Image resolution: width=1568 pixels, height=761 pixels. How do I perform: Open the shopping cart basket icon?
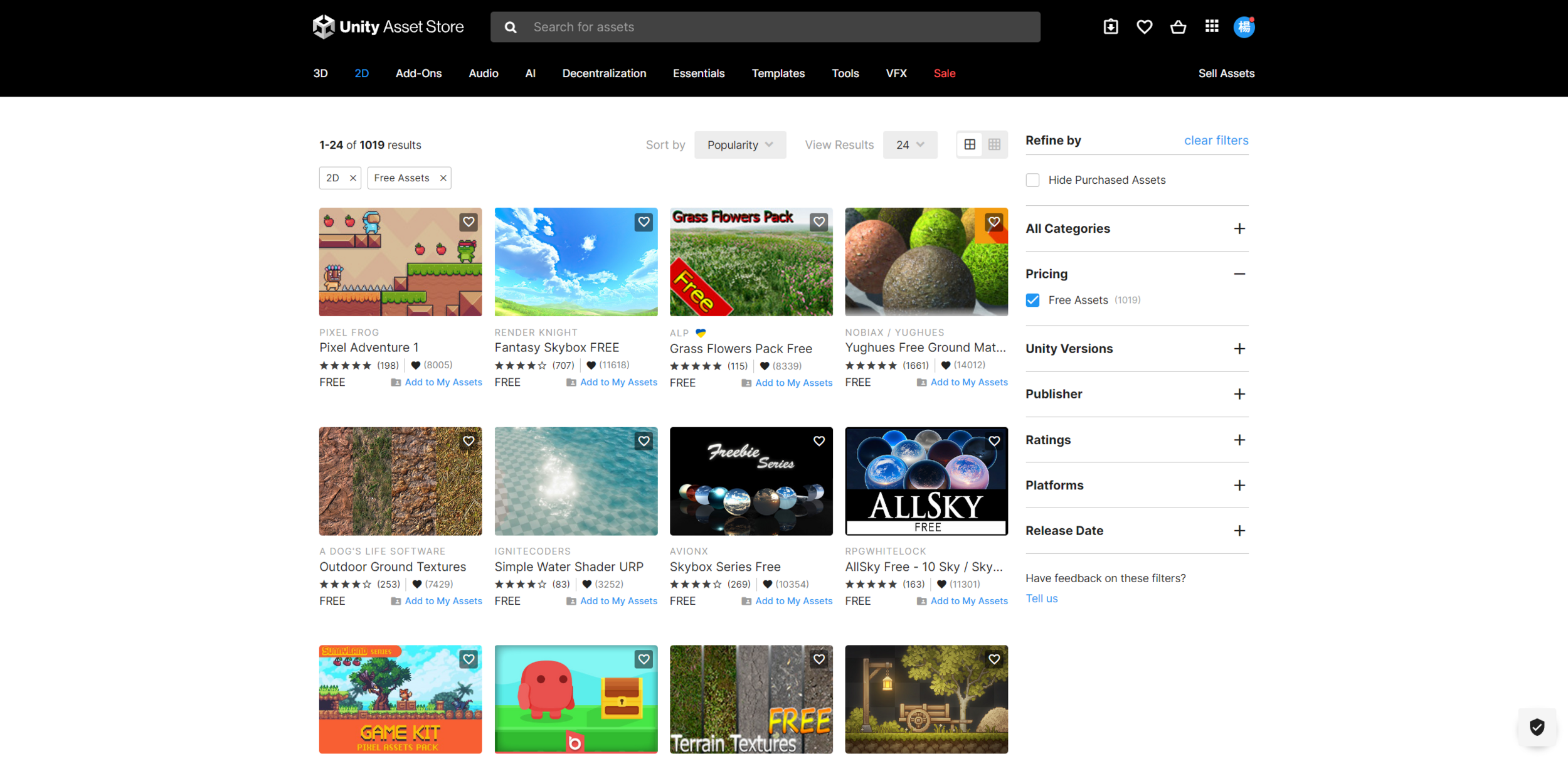tap(1178, 27)
